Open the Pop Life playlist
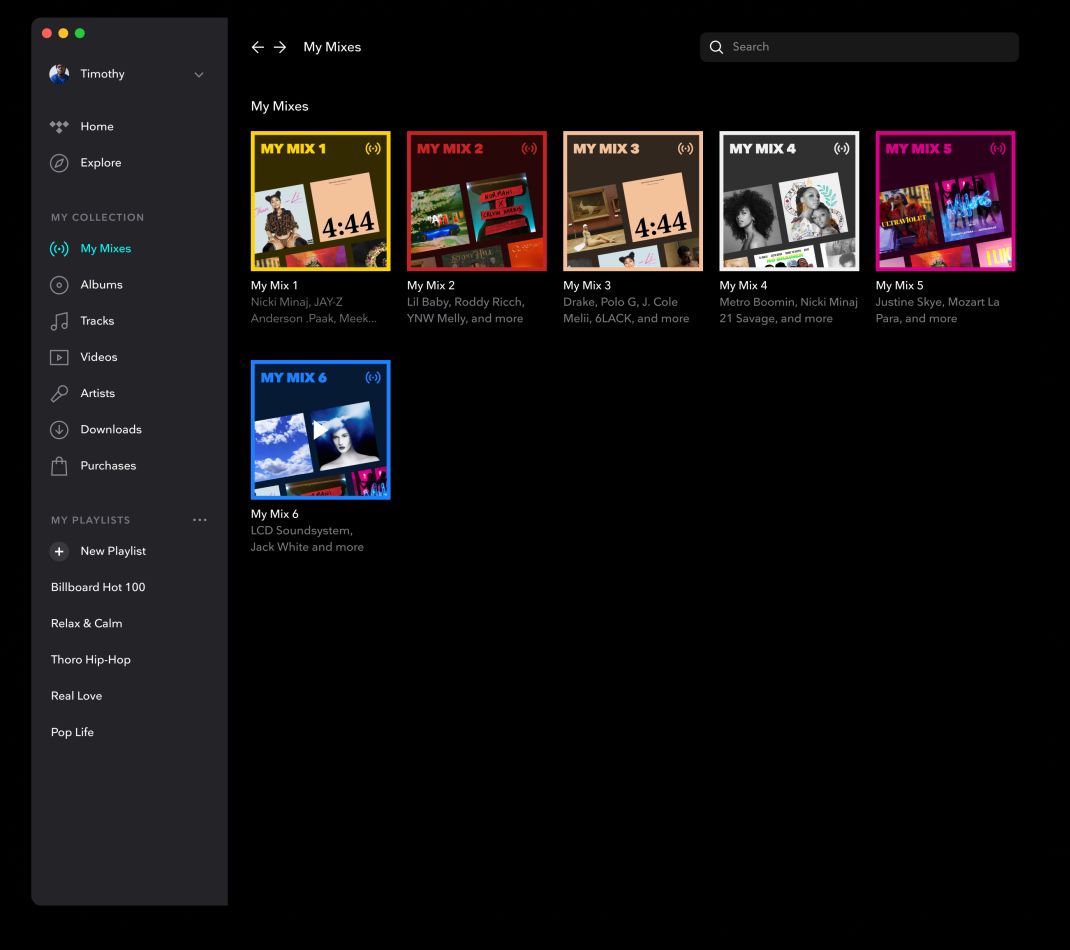The width and height of the screenshot is (1070, 950). (72, 732)
